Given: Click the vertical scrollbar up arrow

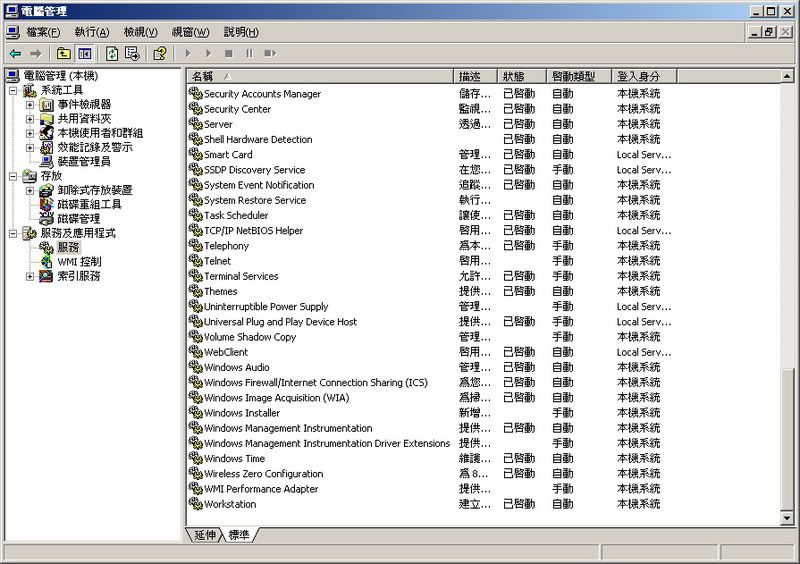Looking at the screenshot, I should pos(789,76).
